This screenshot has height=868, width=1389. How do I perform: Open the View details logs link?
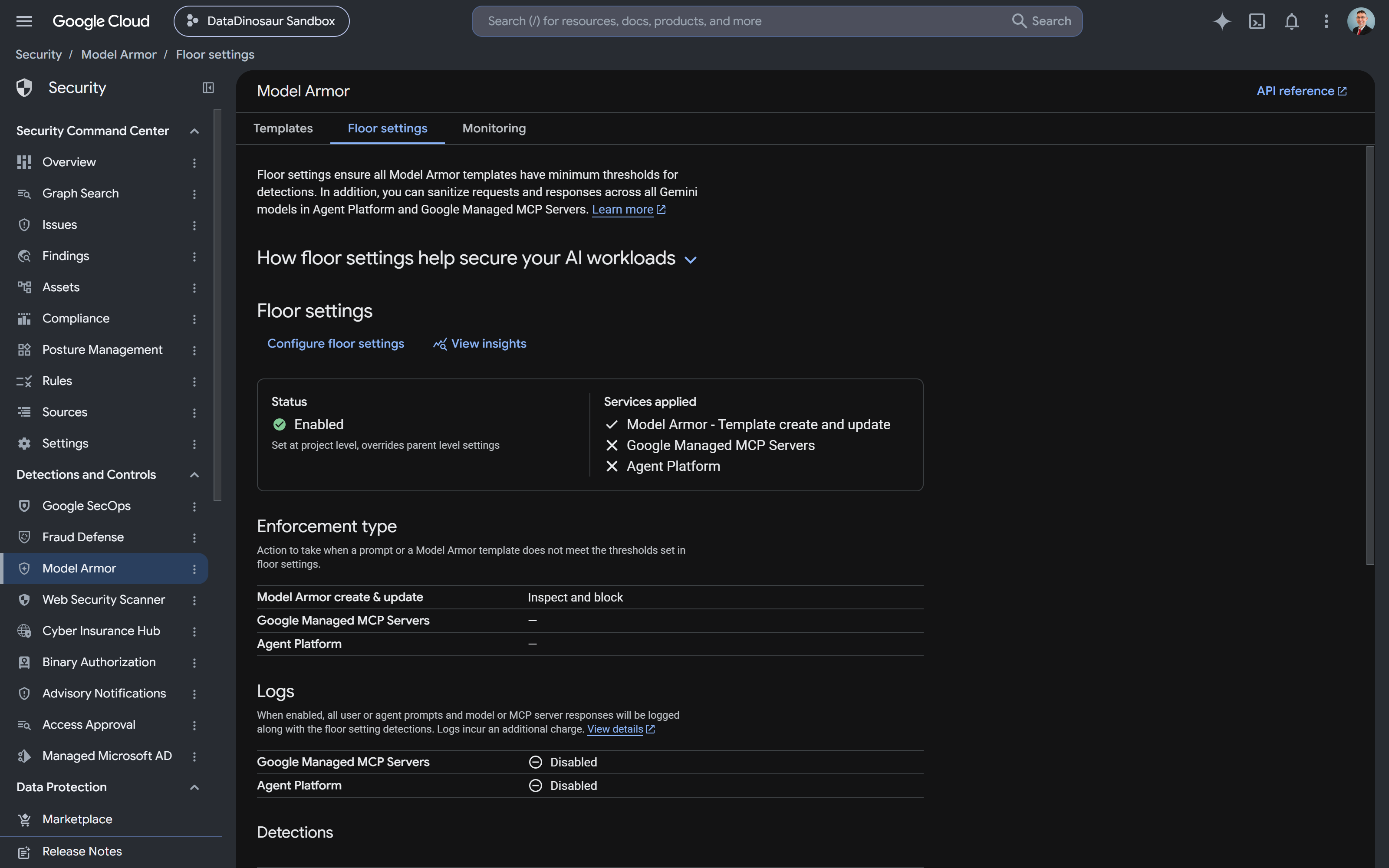[620, 729]
